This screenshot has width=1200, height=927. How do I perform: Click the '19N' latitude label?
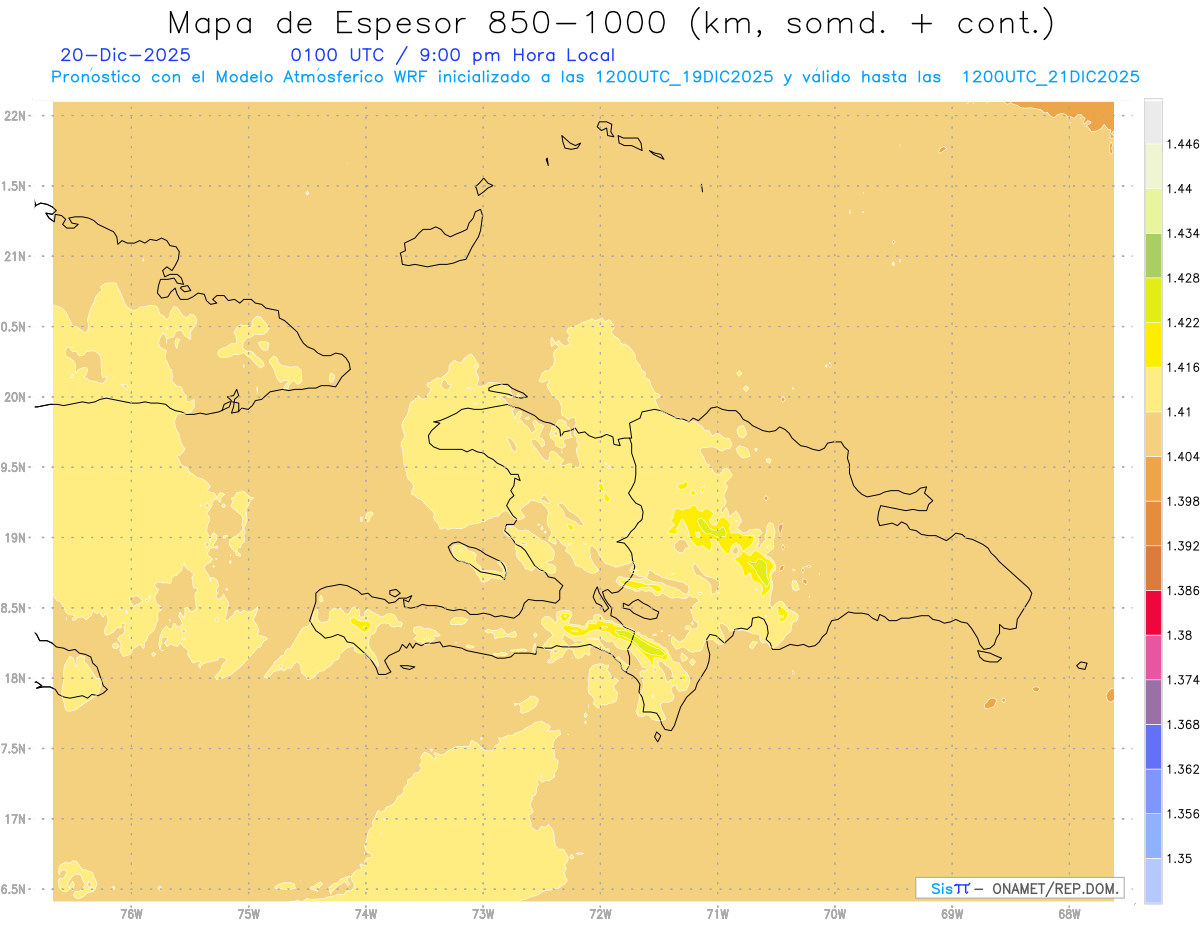click(x=15, y=538)
